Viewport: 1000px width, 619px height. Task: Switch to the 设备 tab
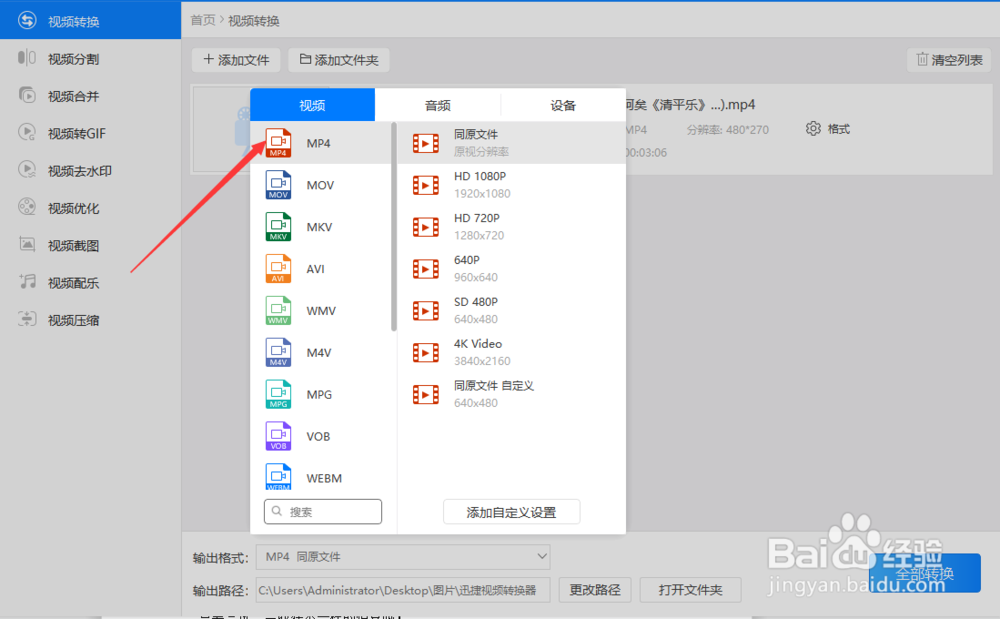click(x=563, y=104)
